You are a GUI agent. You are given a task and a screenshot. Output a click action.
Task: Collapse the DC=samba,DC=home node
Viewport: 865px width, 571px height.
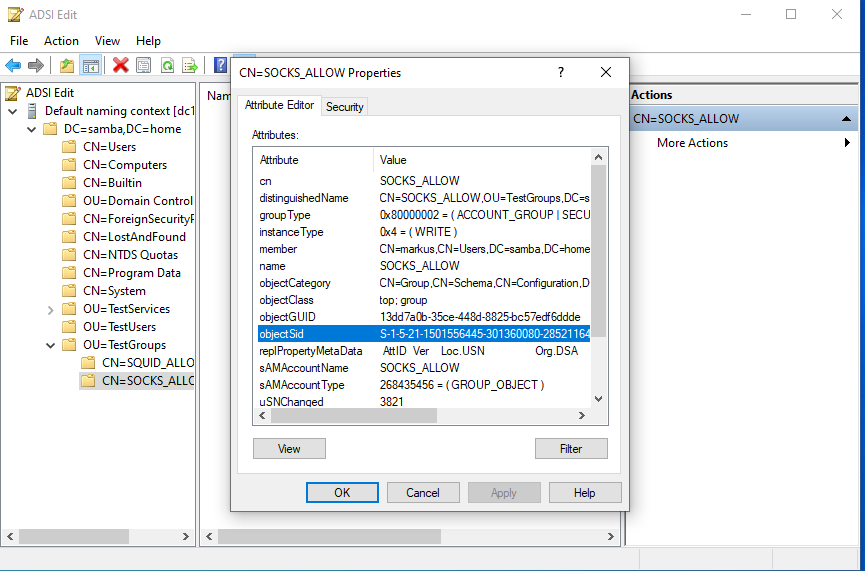pos(31,130)
